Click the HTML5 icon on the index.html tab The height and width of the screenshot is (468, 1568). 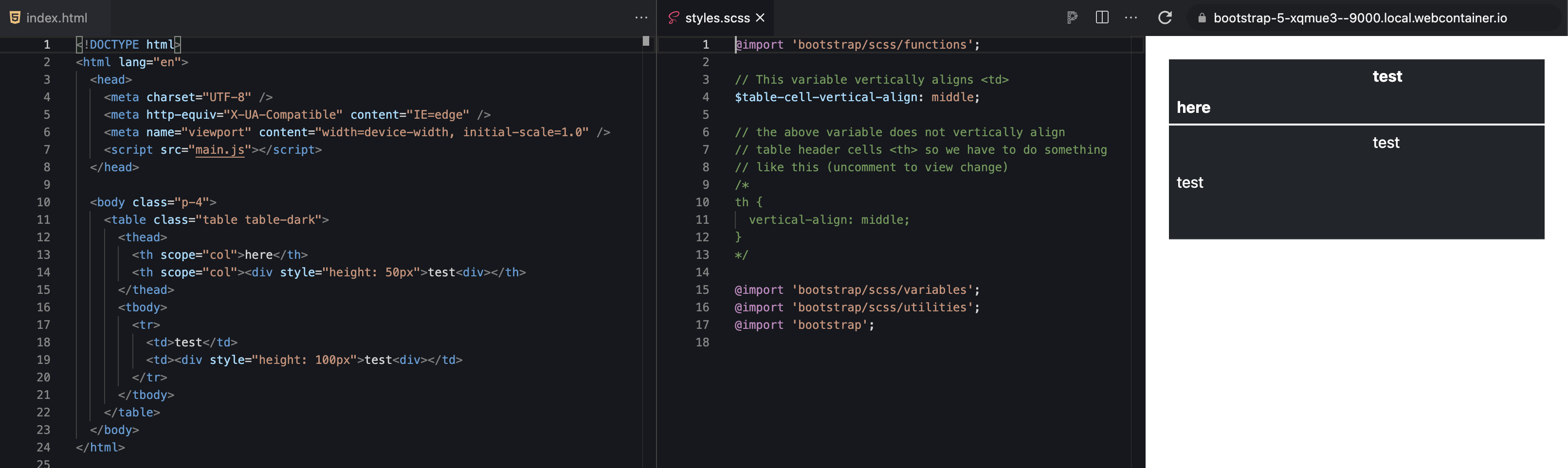14,18
